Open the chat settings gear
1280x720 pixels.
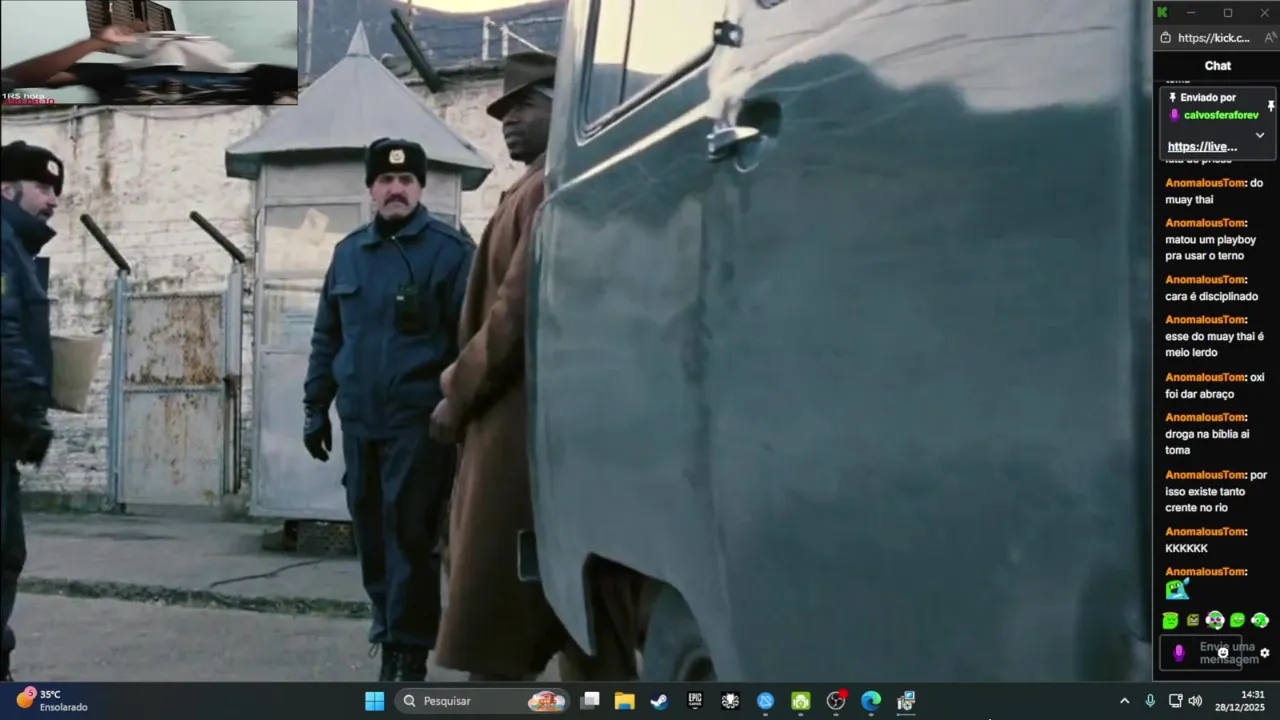[x=1265, y=653]
